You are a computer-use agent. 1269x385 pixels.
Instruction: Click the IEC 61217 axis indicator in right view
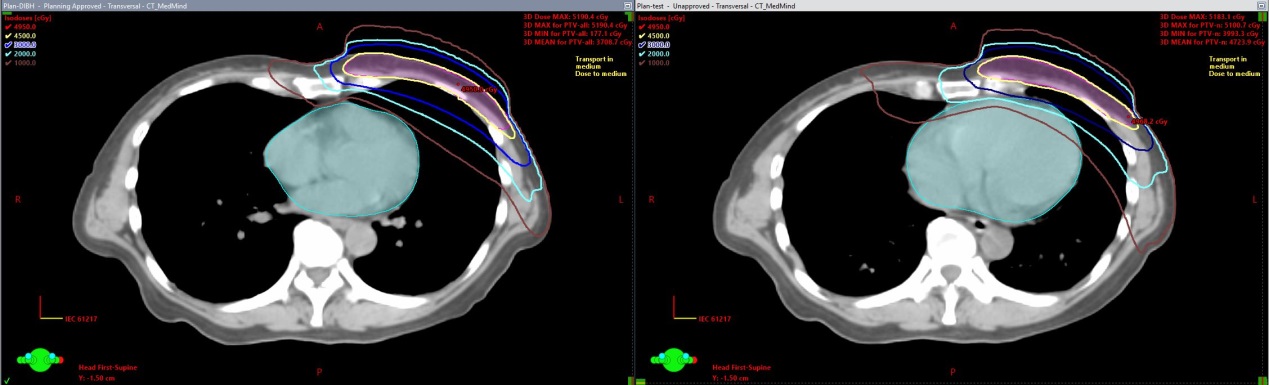point(699,312)
